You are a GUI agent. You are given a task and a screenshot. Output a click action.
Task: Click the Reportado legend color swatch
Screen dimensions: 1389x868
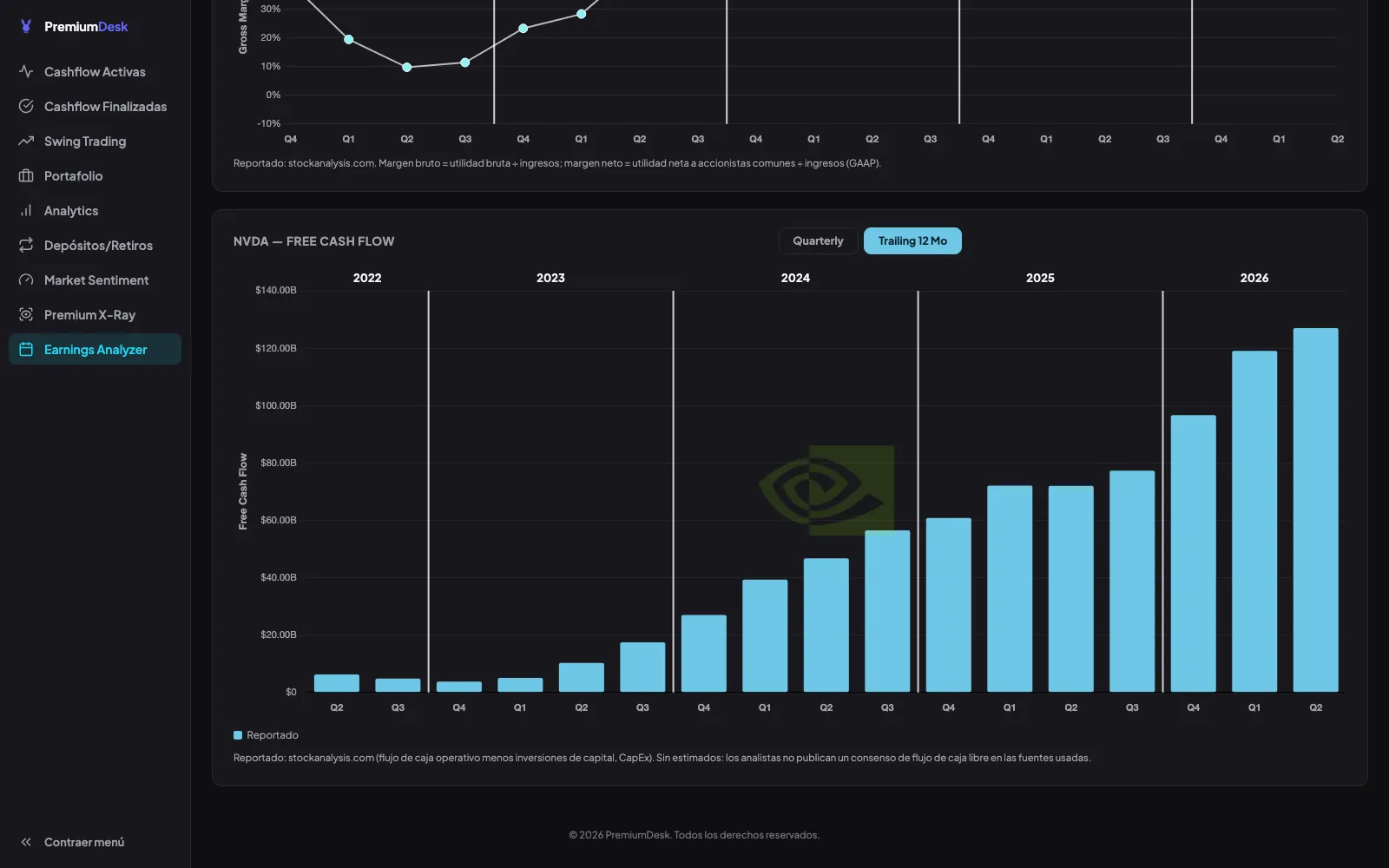[x=238, y=735]
